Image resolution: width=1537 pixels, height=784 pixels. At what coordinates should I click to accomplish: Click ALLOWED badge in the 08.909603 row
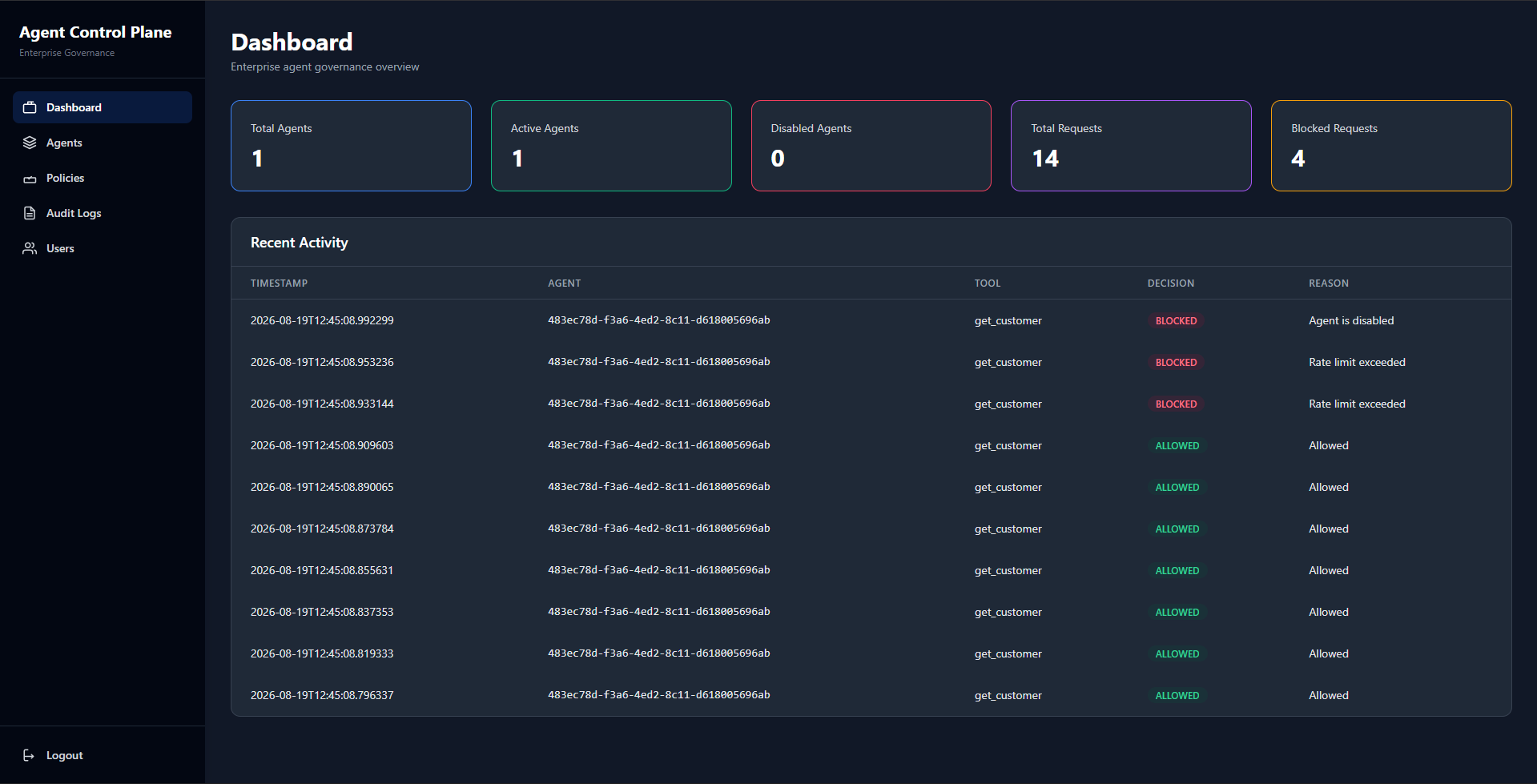pos(1177,445)
